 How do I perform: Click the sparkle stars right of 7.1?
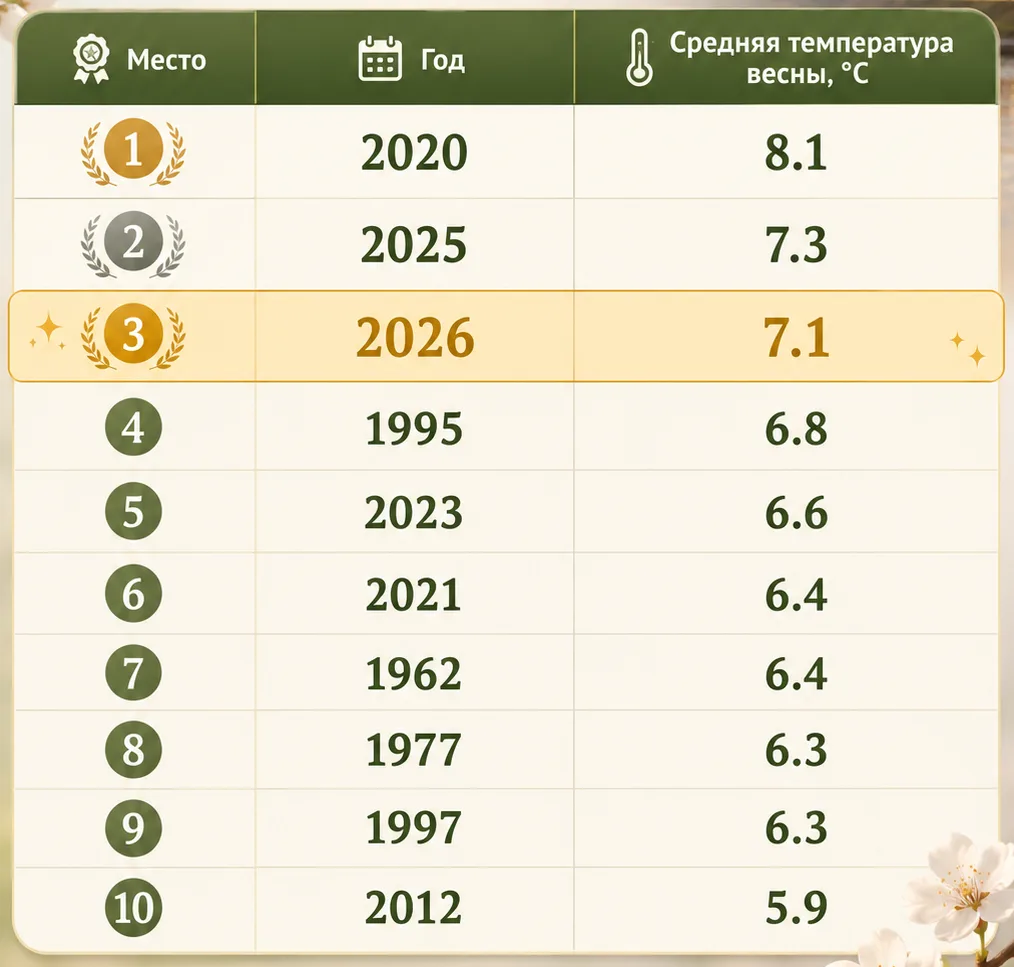(968, 349)
